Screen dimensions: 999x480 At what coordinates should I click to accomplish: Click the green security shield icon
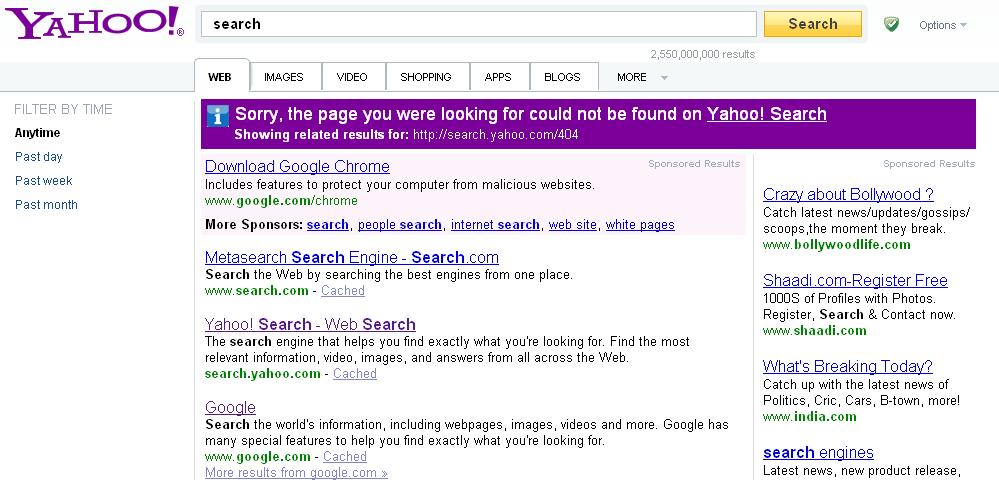pos(891,24)
